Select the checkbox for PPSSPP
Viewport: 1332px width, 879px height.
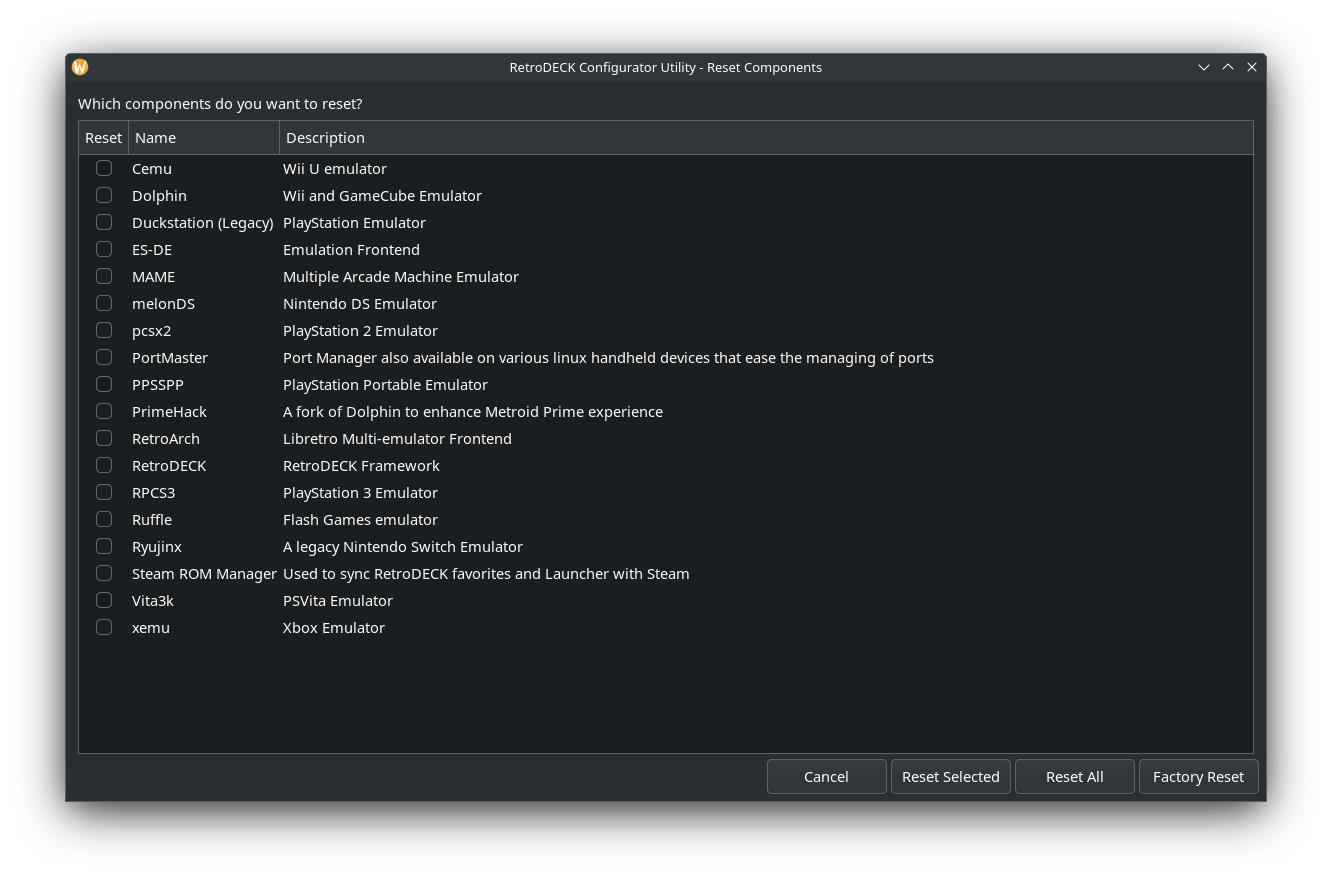(x=104, y=384)
